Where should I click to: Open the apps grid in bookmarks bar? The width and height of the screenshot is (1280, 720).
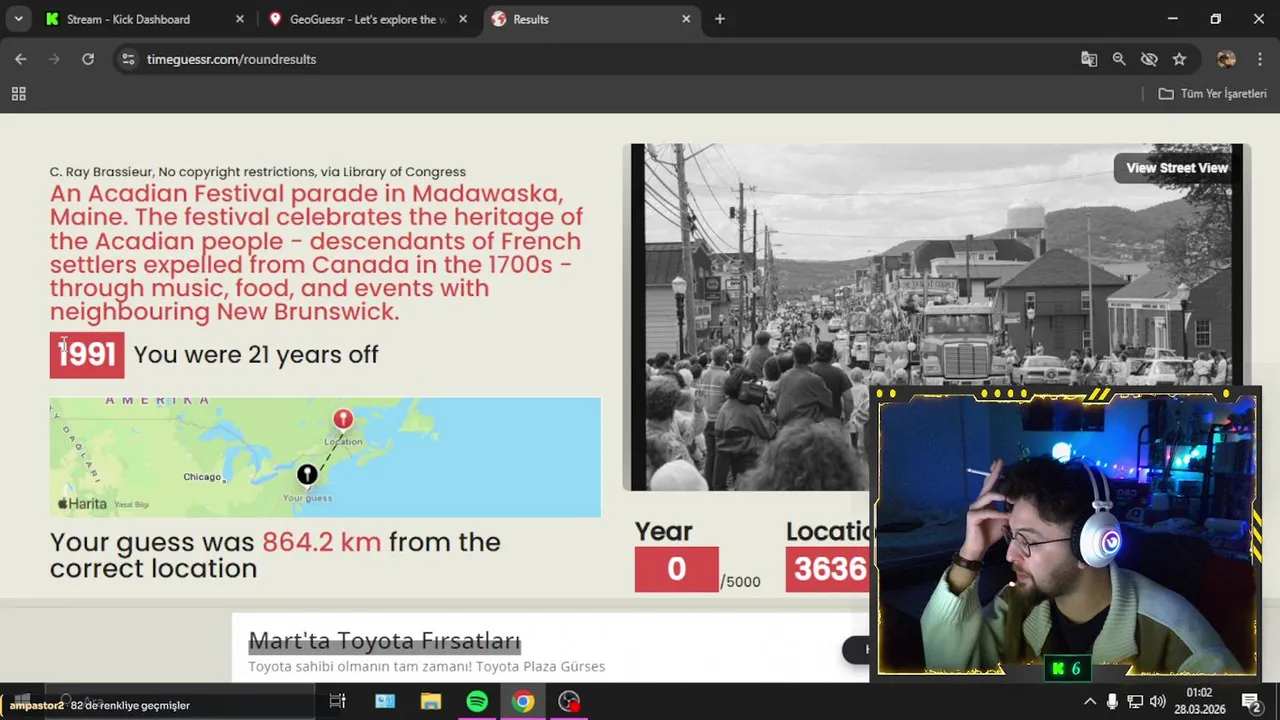pos(18,94)
